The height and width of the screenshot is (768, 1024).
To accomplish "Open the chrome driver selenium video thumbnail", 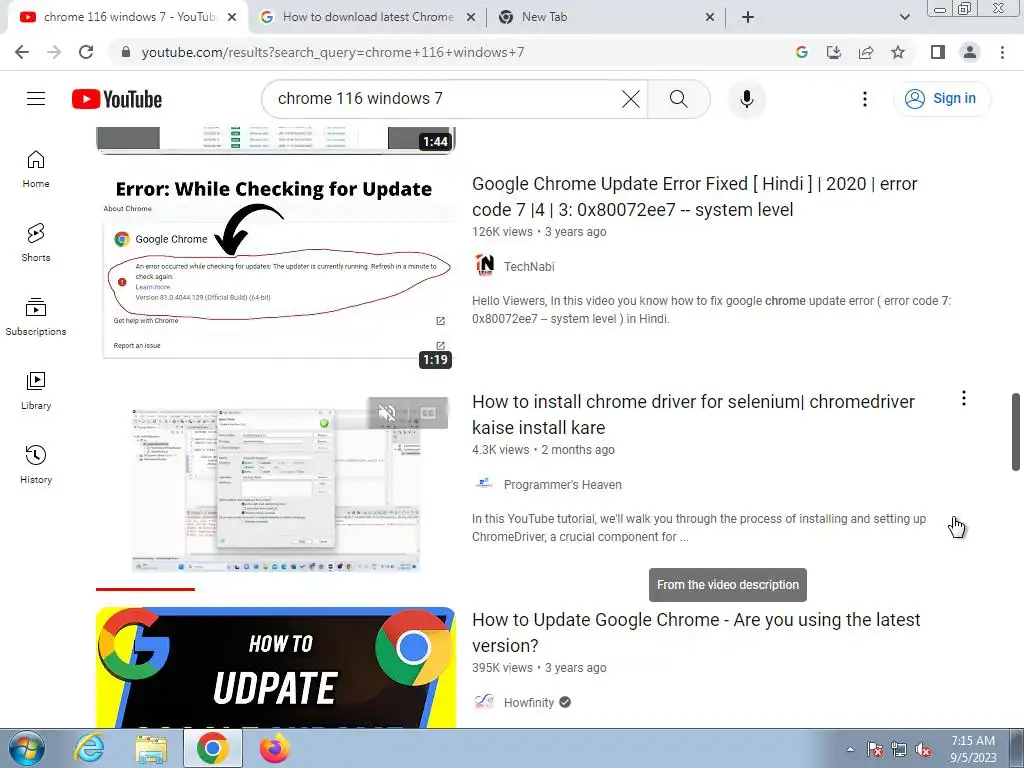I will tap(276, 488).
